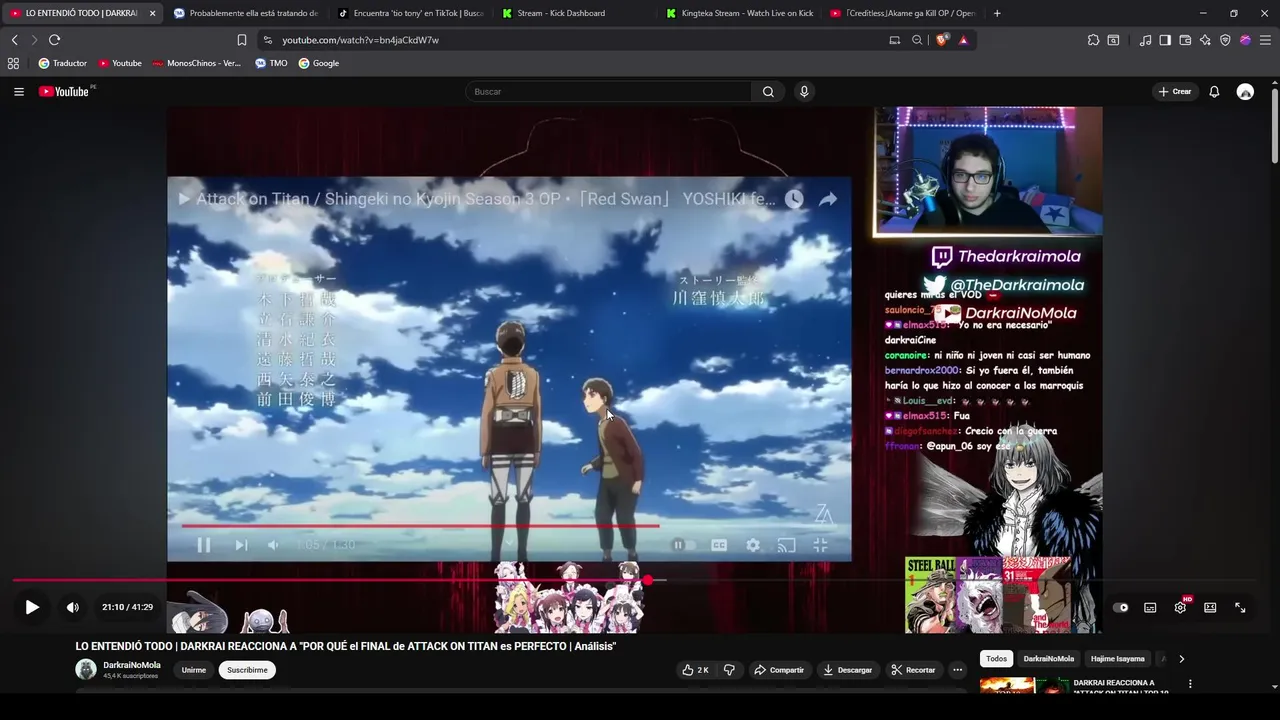The height and width of the screenshot is (720, 1280).
Task: Open the Brave Shields lion icon
Action: 942,40
